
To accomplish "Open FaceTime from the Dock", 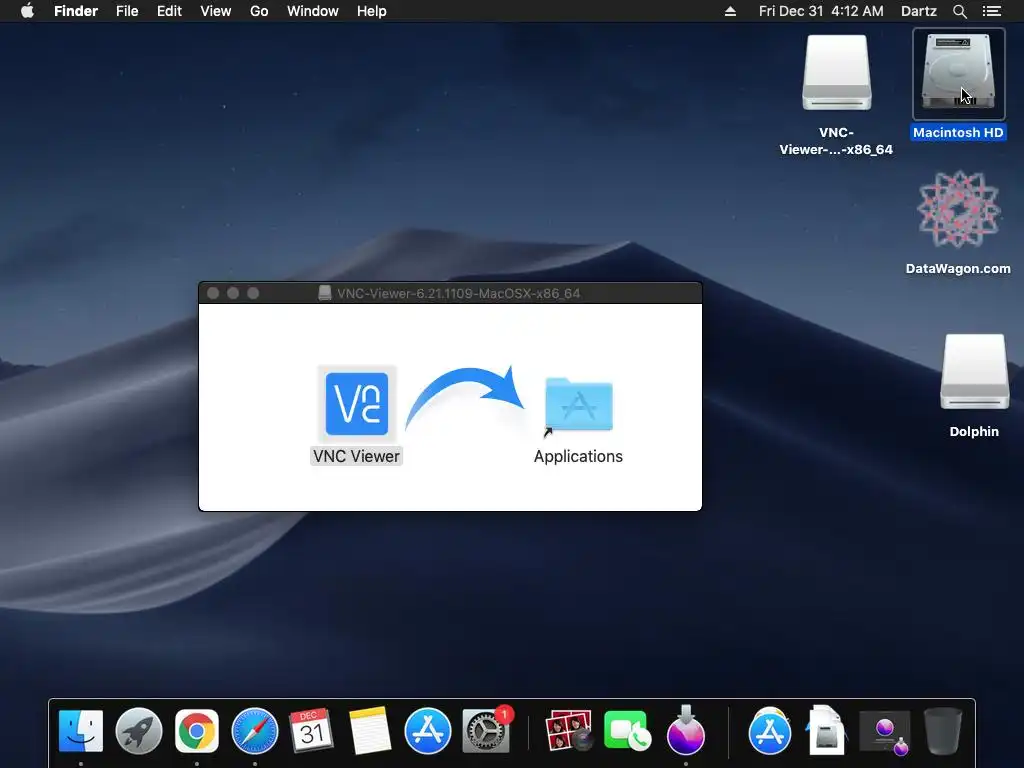I will [x=628, y=731].
